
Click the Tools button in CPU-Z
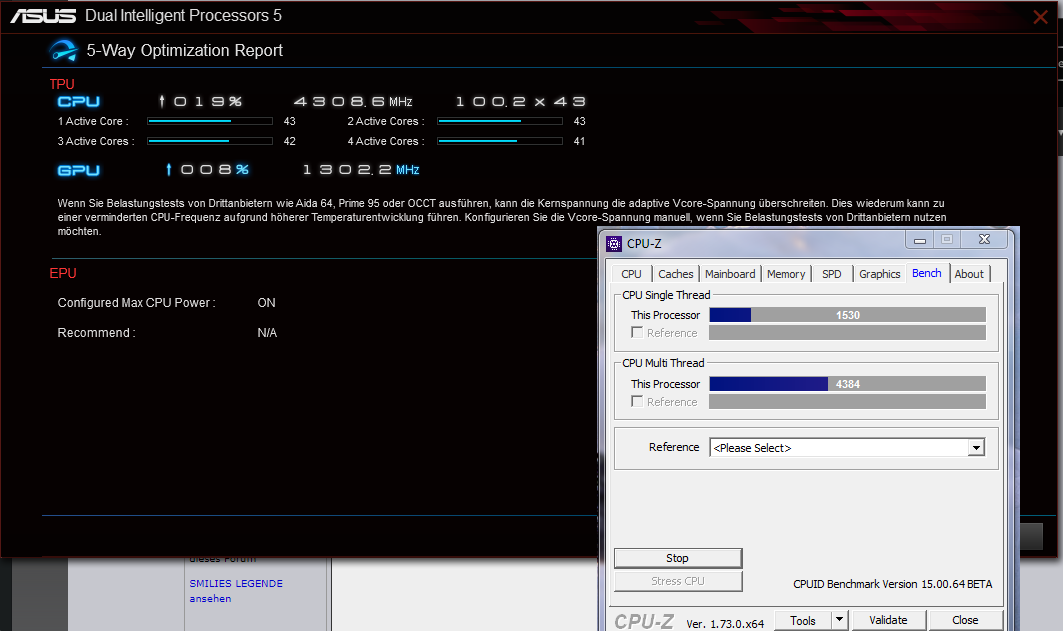tap(803, 620)
